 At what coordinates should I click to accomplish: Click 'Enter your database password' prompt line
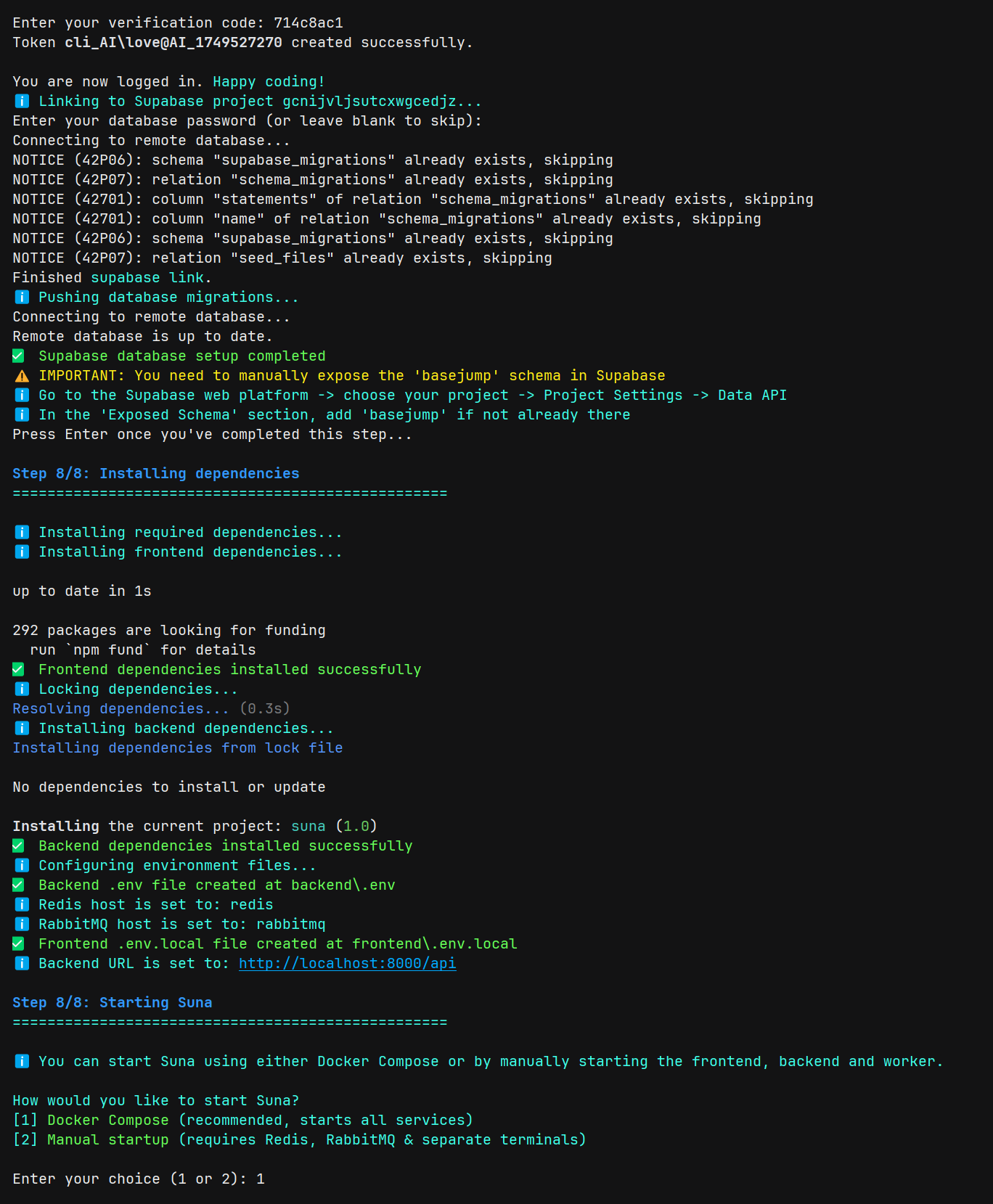[248, 120]
